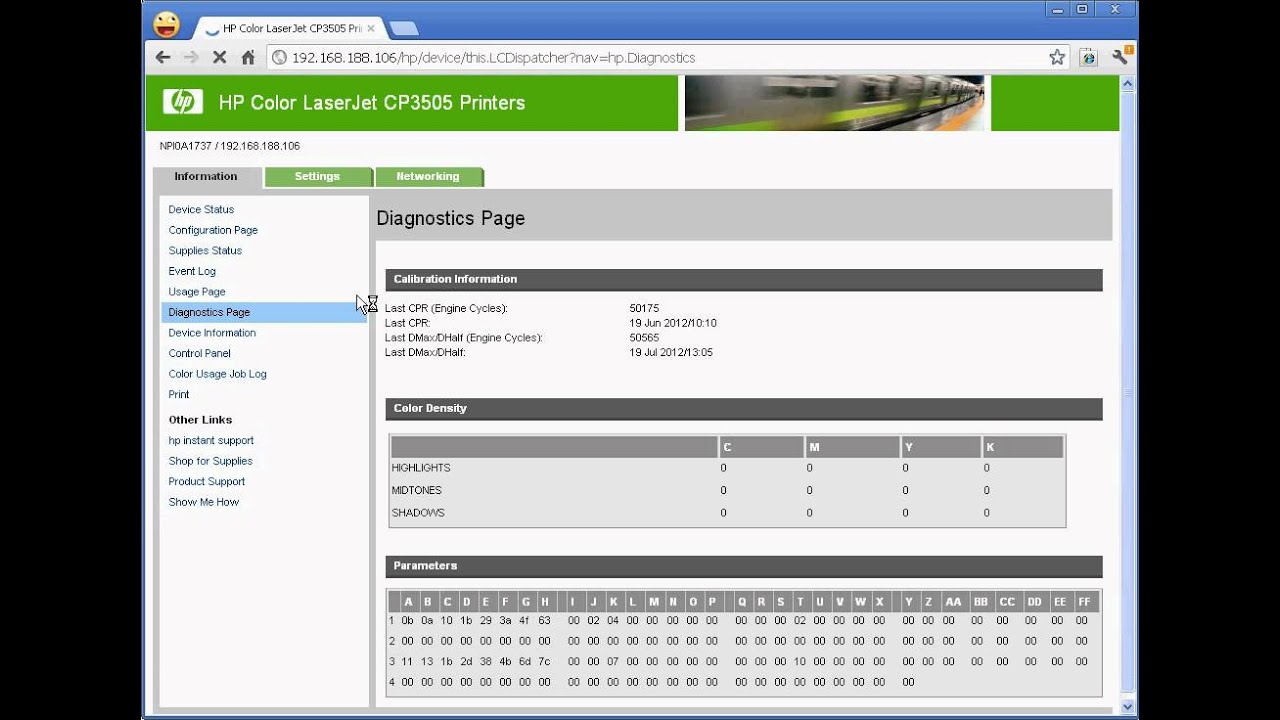This screenshot has width=1280, height=720.
Task: Click the K column header in Color Density
Action: pos(1022,447)
